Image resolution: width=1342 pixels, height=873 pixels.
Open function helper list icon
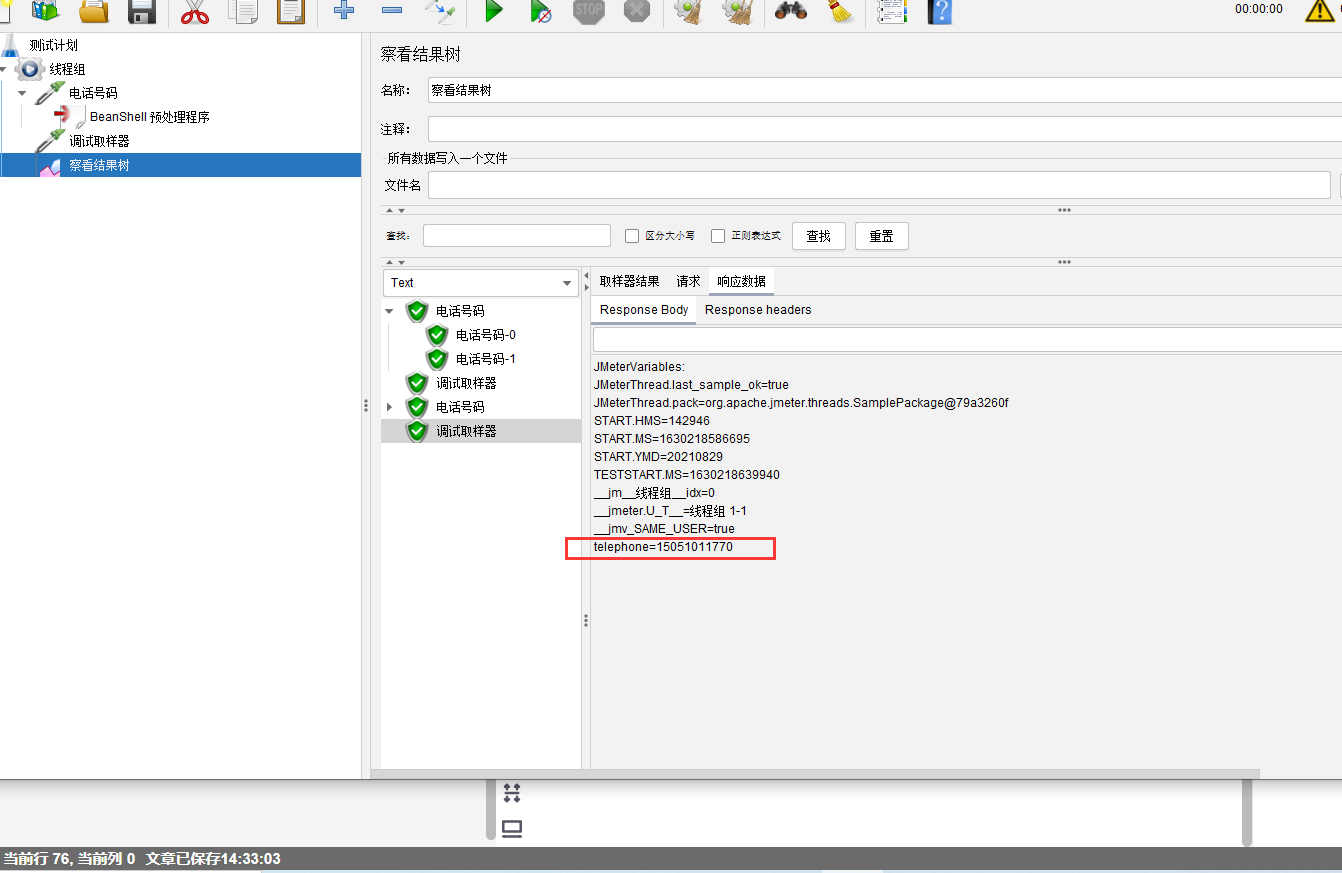point(892,11)
